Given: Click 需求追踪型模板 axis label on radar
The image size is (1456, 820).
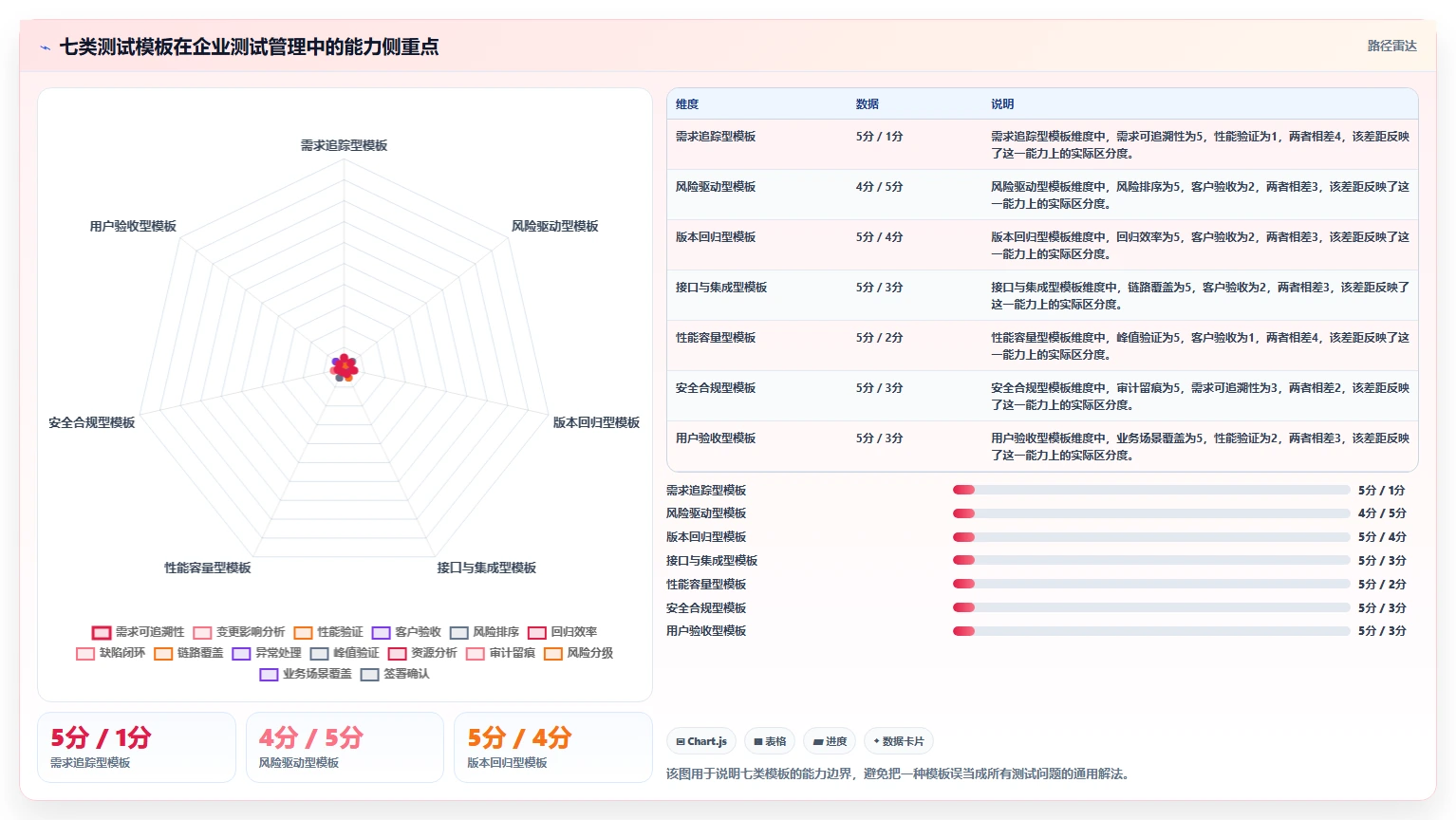Looking at the screenshot, I should [345, 145].
